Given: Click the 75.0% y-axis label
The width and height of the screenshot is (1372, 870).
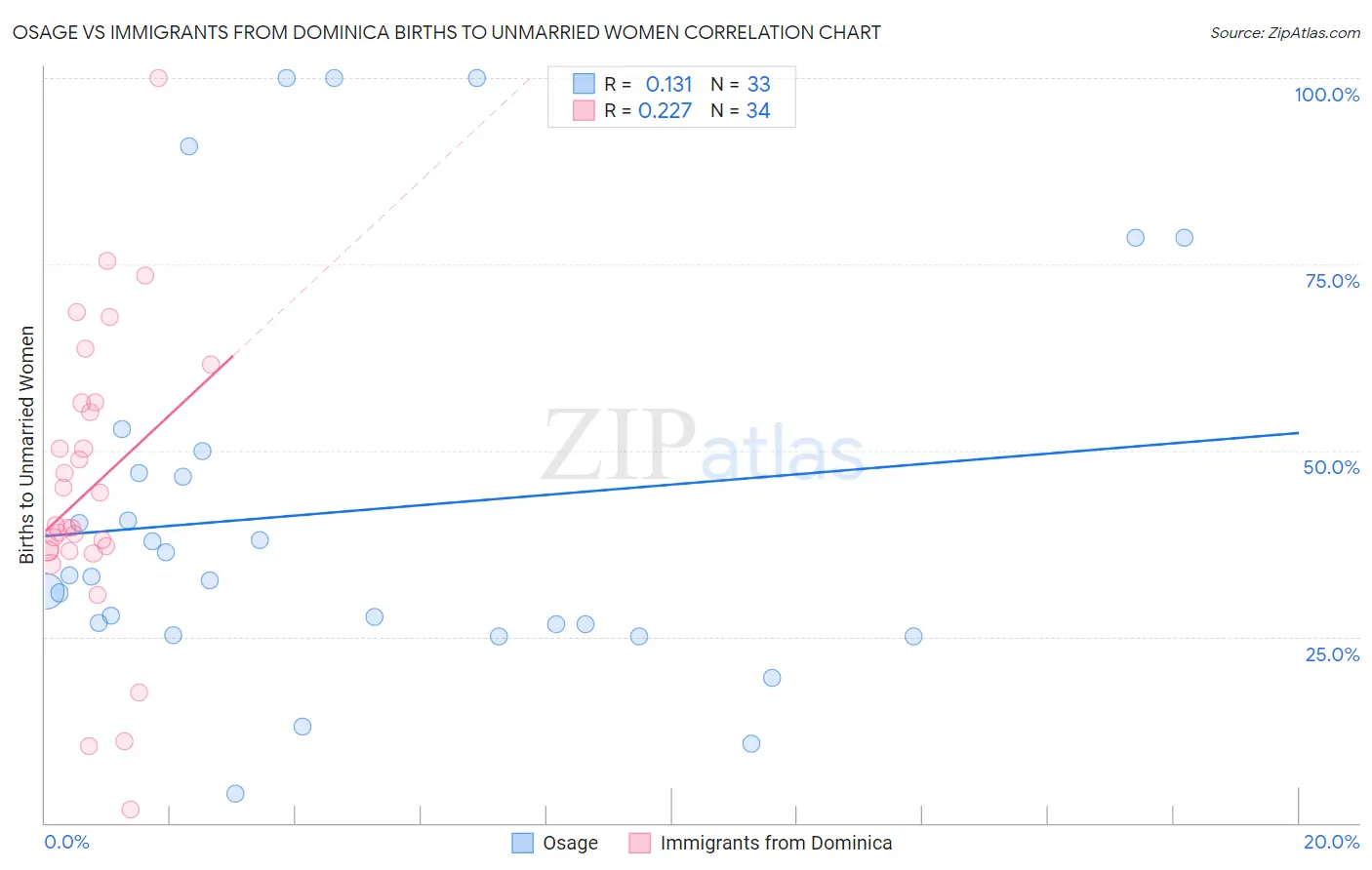Looking at the screenshot, I should (1332, 281).
